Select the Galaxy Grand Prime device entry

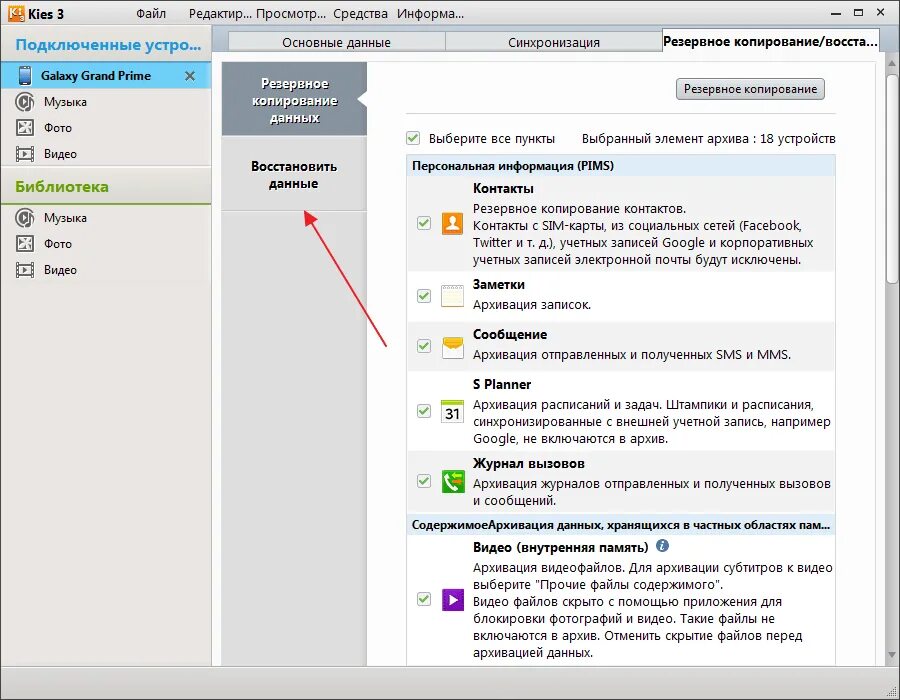pos(106,76)
